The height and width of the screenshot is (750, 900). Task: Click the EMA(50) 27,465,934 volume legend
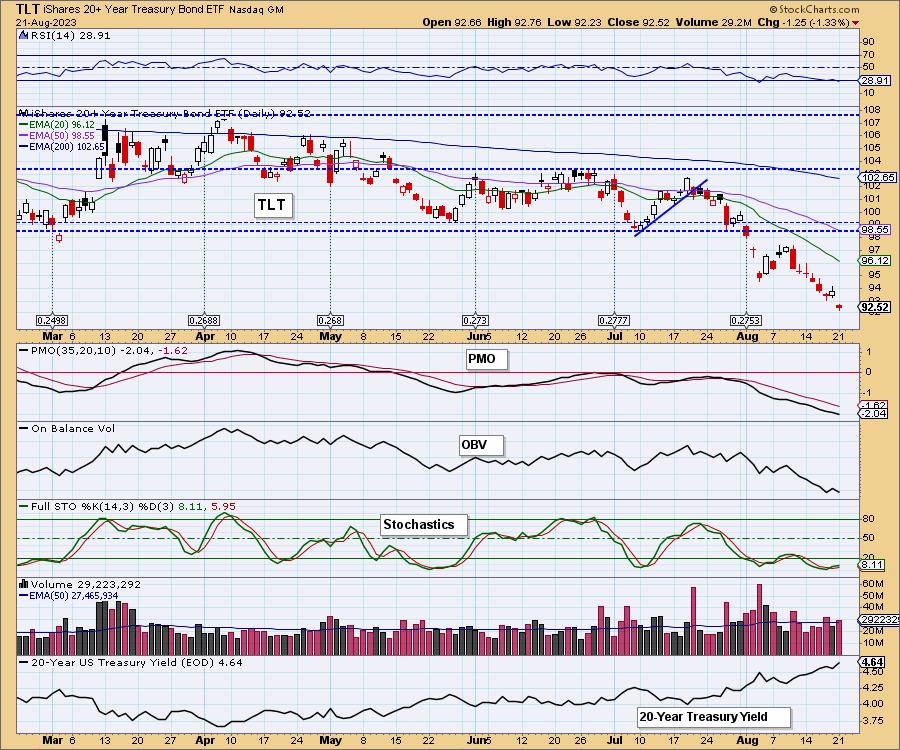[x=69, y=596]
